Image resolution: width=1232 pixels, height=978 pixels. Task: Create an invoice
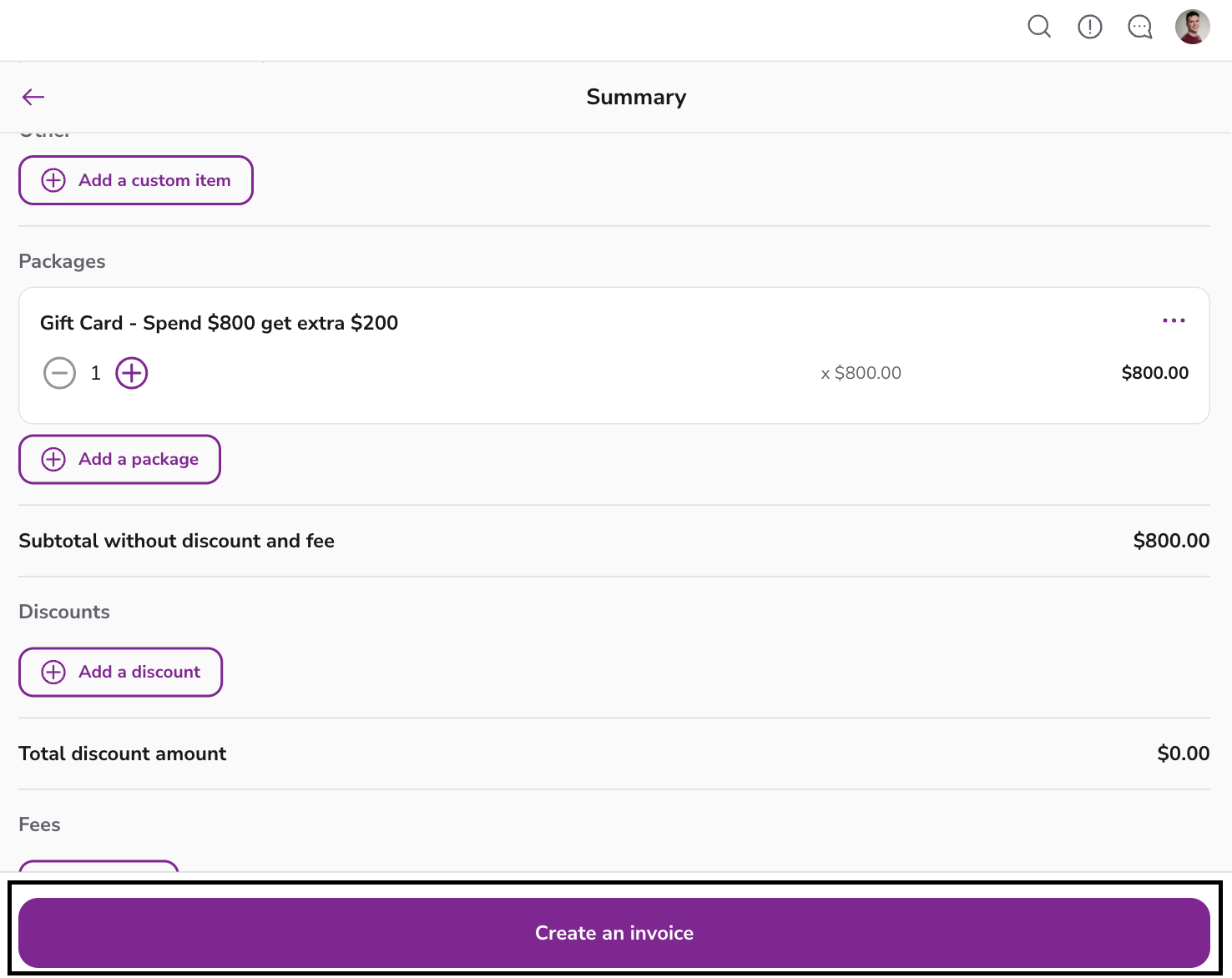[x=614, y=933]
